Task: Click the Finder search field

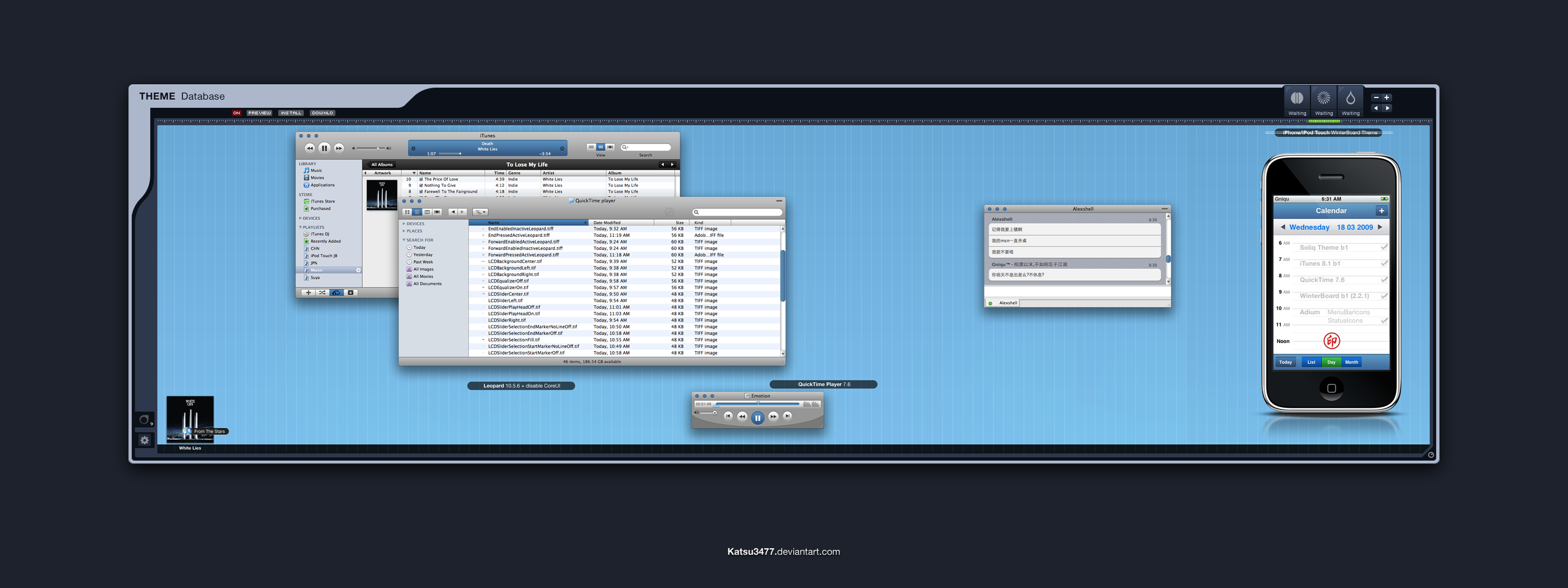Action: point(737,212)
